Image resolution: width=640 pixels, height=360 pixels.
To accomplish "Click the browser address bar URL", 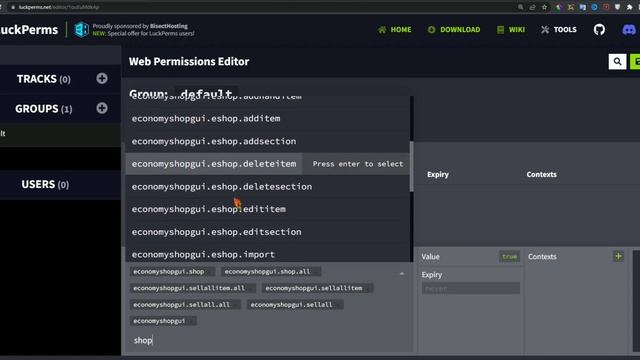I will tap(59, 7).
